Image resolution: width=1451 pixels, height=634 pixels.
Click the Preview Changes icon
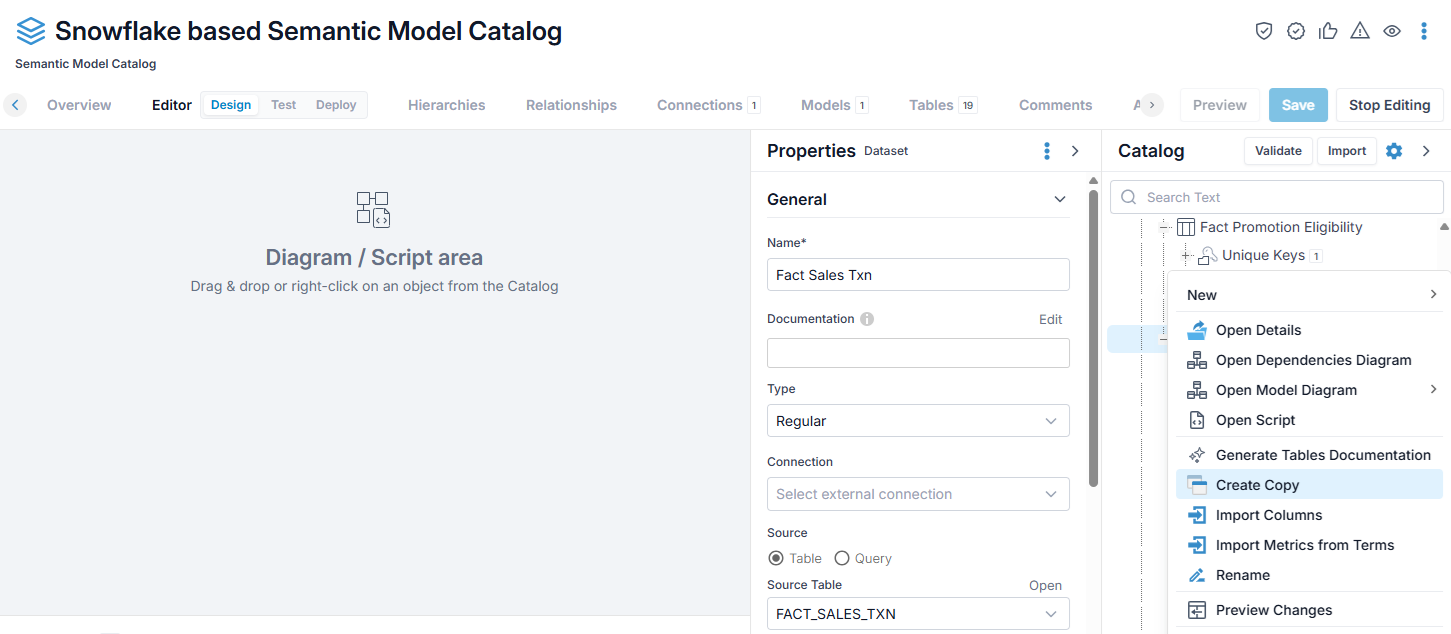1196,610
